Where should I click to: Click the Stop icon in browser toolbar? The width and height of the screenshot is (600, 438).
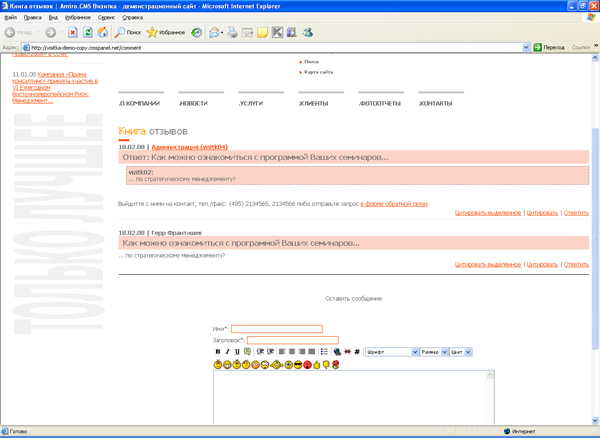click(74, 32)
